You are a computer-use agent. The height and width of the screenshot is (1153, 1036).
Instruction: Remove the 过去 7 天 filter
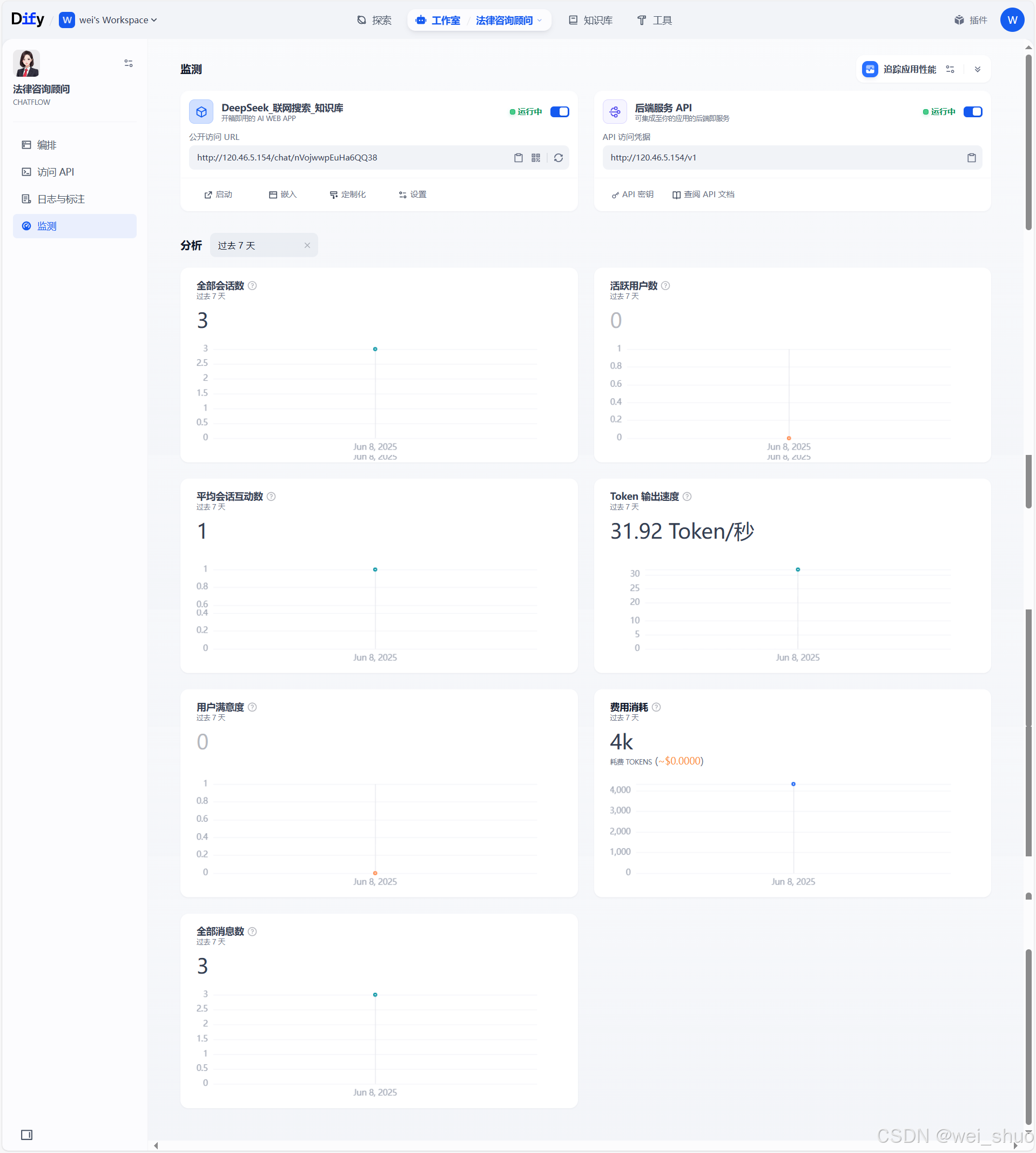tap(307, 245)
